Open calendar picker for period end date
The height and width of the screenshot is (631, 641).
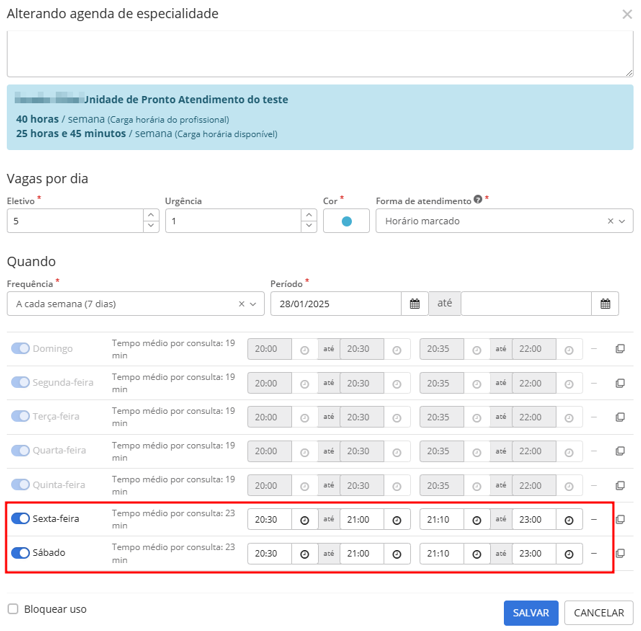pyautogui.click(x=605, y=304)
